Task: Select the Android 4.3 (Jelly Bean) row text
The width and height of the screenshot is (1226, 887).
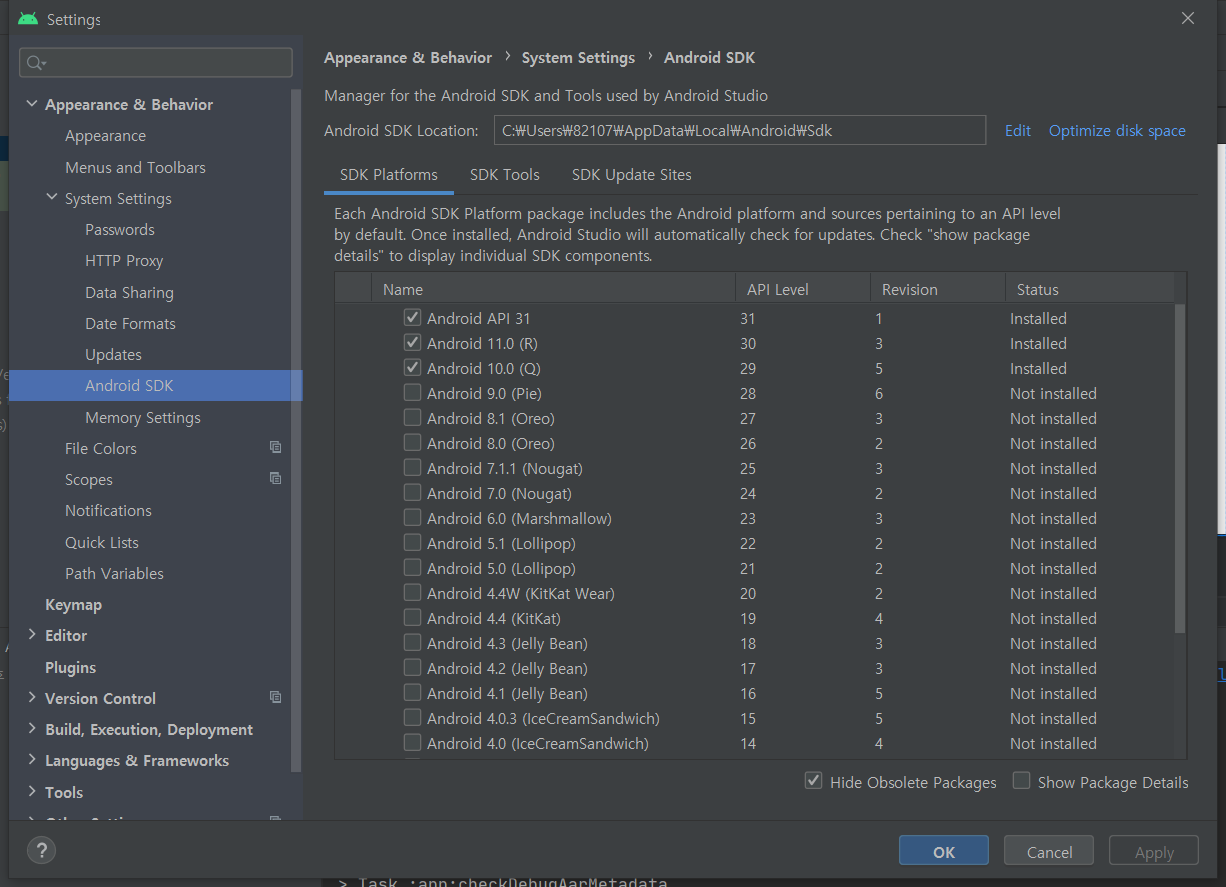Action: click(507, 643)
